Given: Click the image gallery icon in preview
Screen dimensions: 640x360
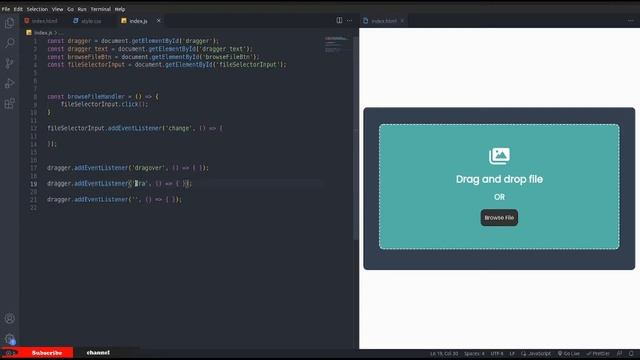Looking at the screenshot, I should pos(499,156).
